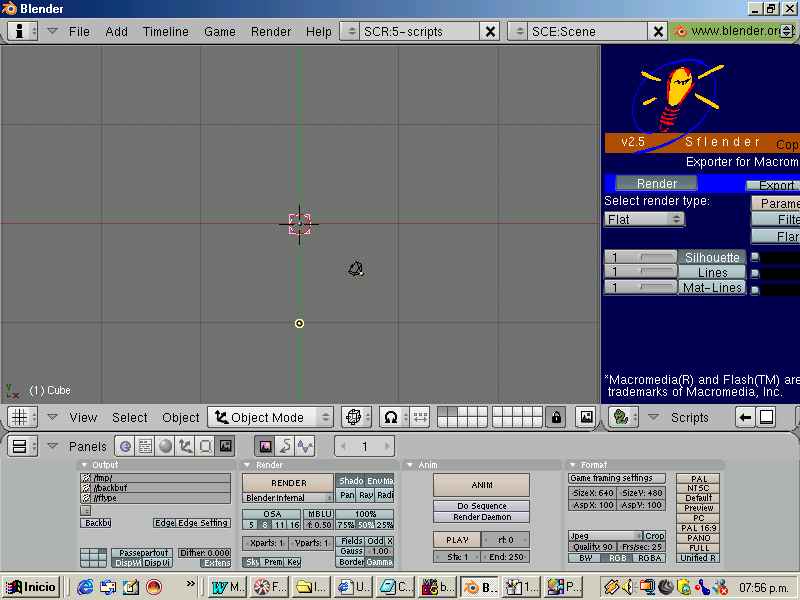Toggle the Do Sequence option
This screenshot has height=600, width=800.
tap(482, 506)
